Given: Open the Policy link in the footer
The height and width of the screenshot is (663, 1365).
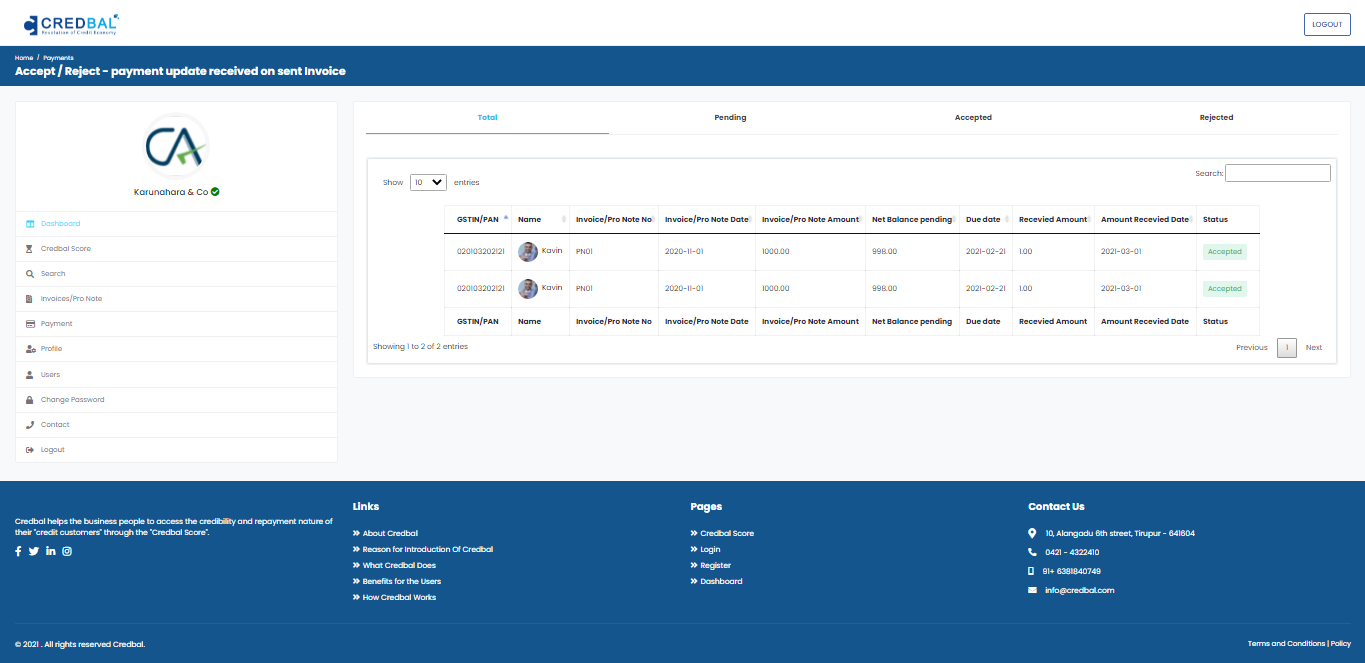Looking at the screenshot, I should (x=1341, y=644).
